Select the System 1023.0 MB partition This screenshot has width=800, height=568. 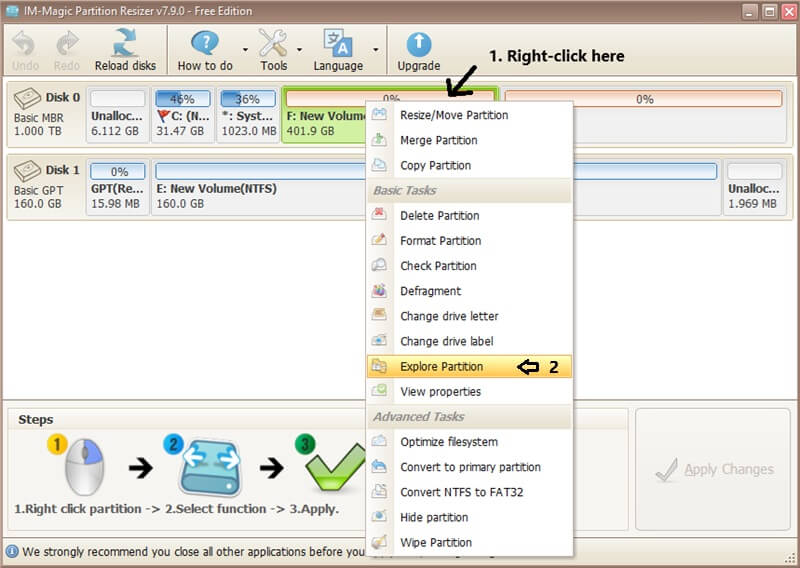pos(248,115)
